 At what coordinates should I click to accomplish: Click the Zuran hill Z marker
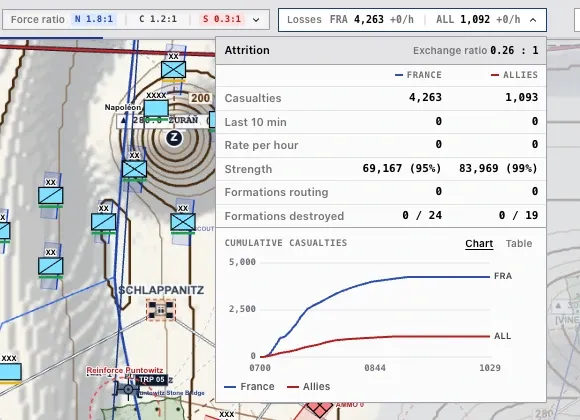(x=174, y=138)
